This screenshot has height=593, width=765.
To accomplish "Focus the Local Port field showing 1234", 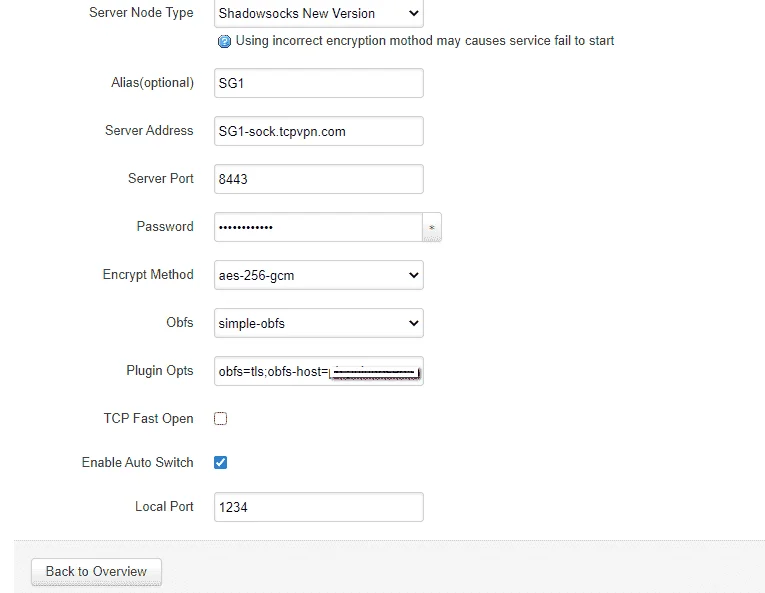I will tap(319, 507).
